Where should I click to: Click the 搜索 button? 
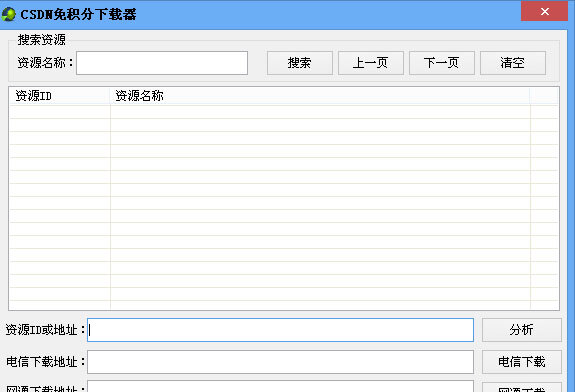click(x=300, y=63)
